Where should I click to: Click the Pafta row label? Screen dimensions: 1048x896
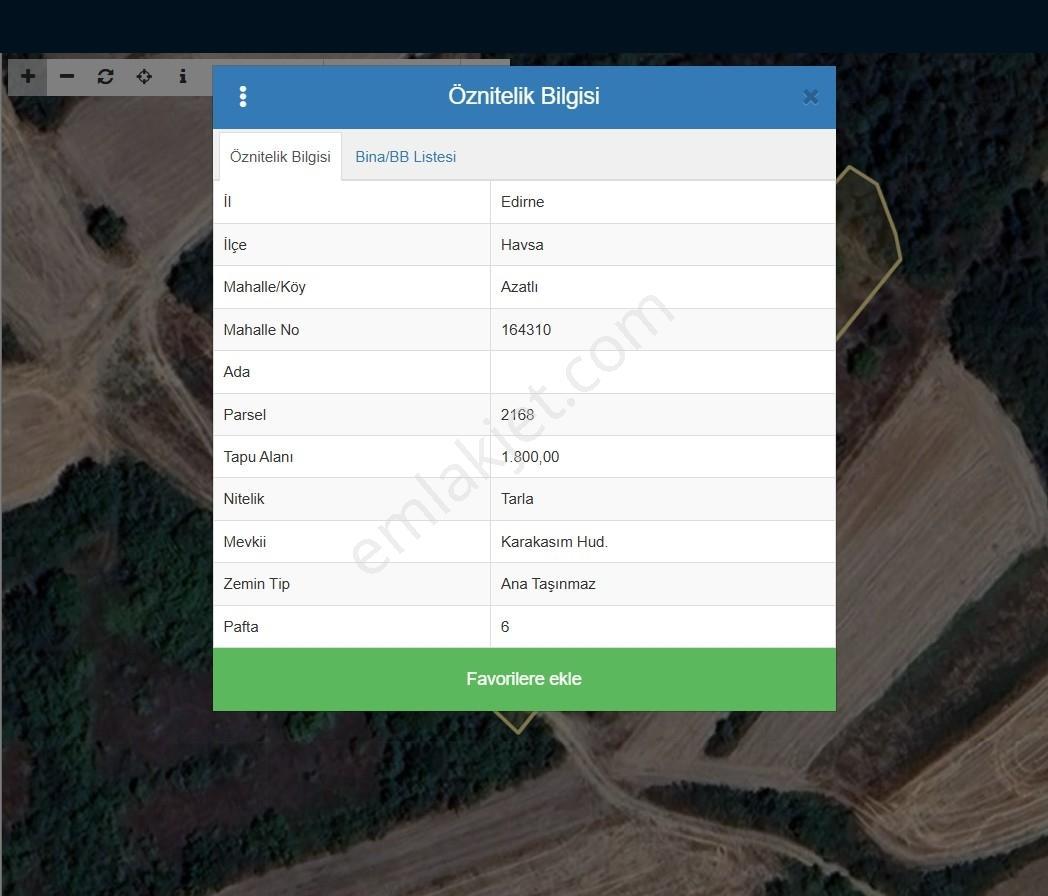point(241,627)
